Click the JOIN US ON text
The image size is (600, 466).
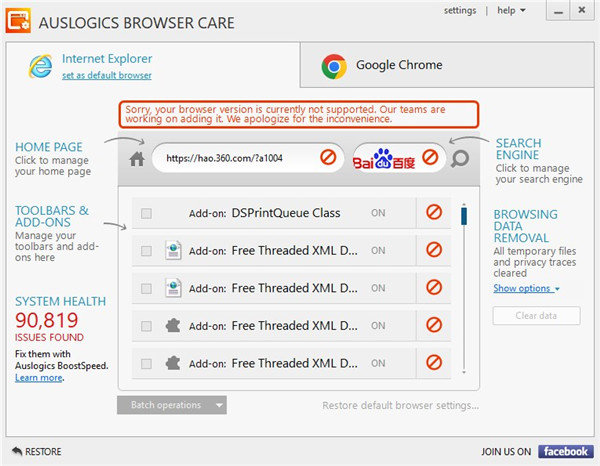506,452
